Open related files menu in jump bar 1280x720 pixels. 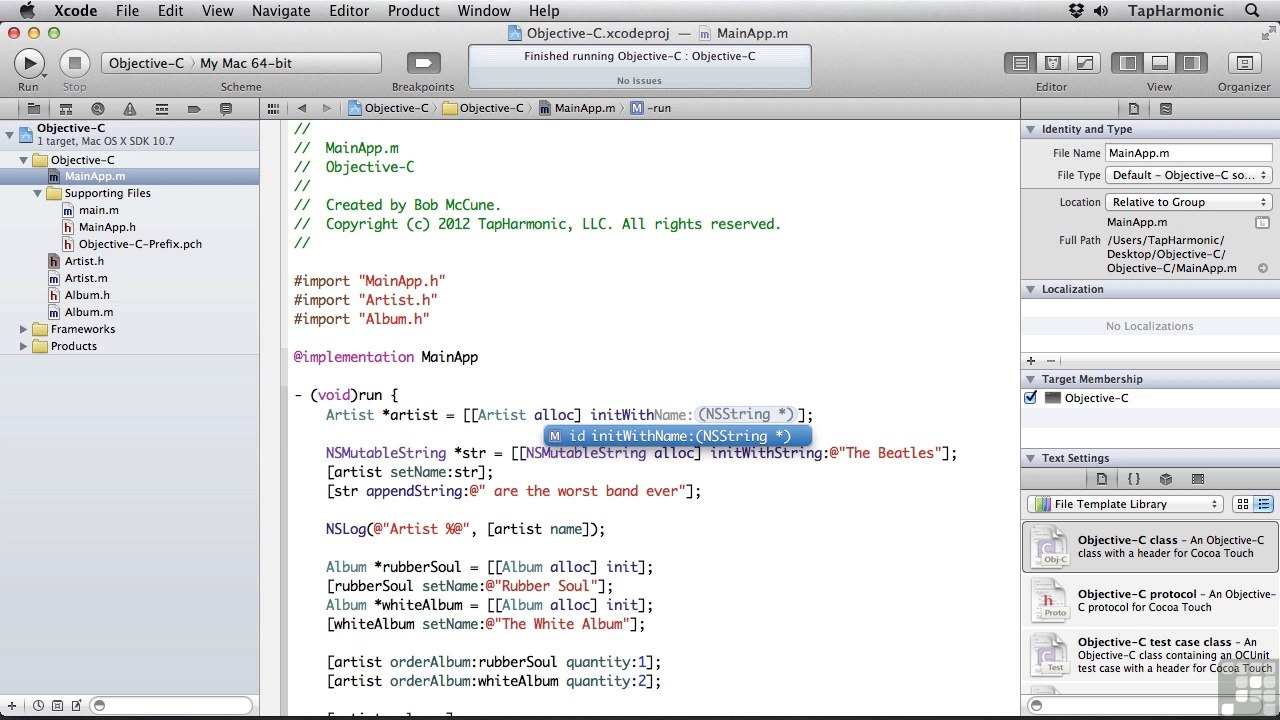click(274, 108)
